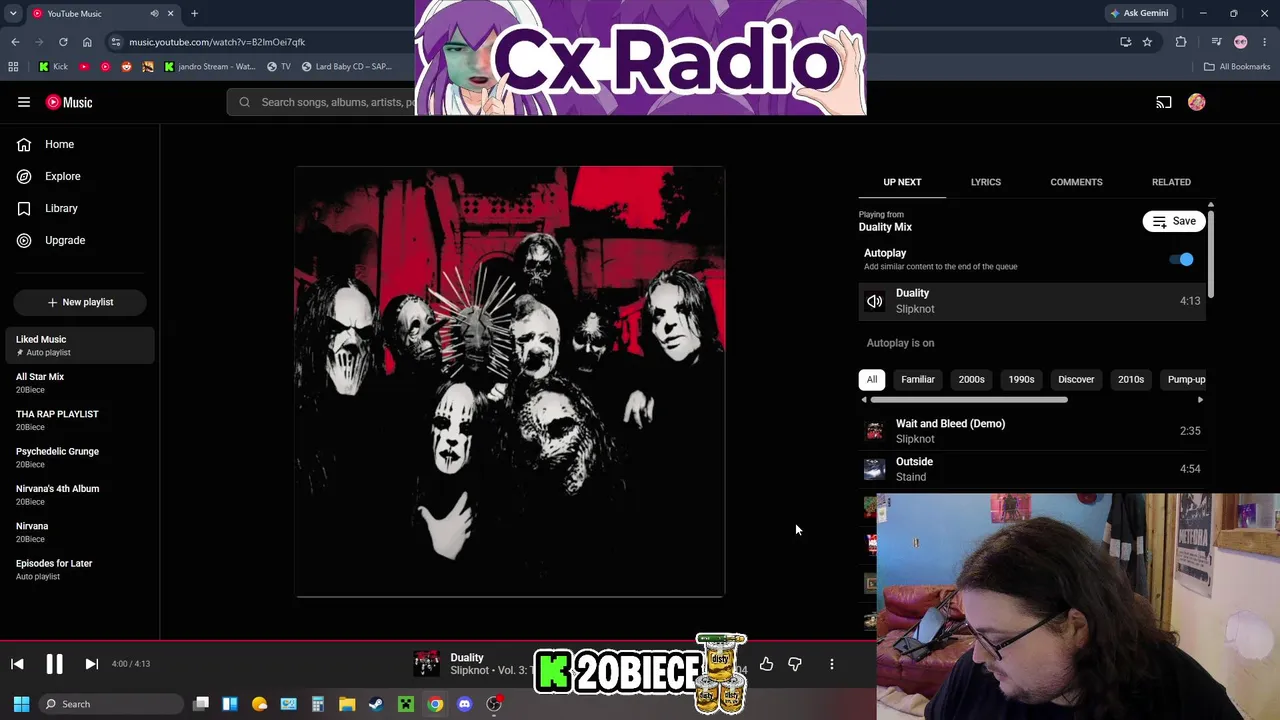
Task: Bookmark this page with the star icon
Action: click(1147, 42)
